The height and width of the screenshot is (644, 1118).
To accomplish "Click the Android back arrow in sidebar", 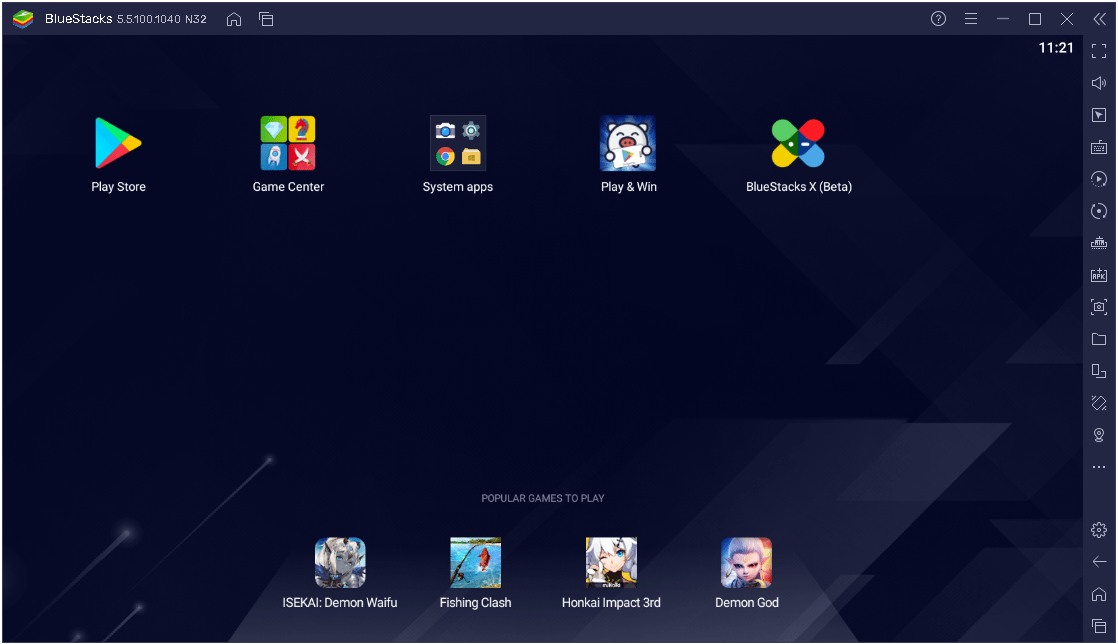I will coord(1099,562).
